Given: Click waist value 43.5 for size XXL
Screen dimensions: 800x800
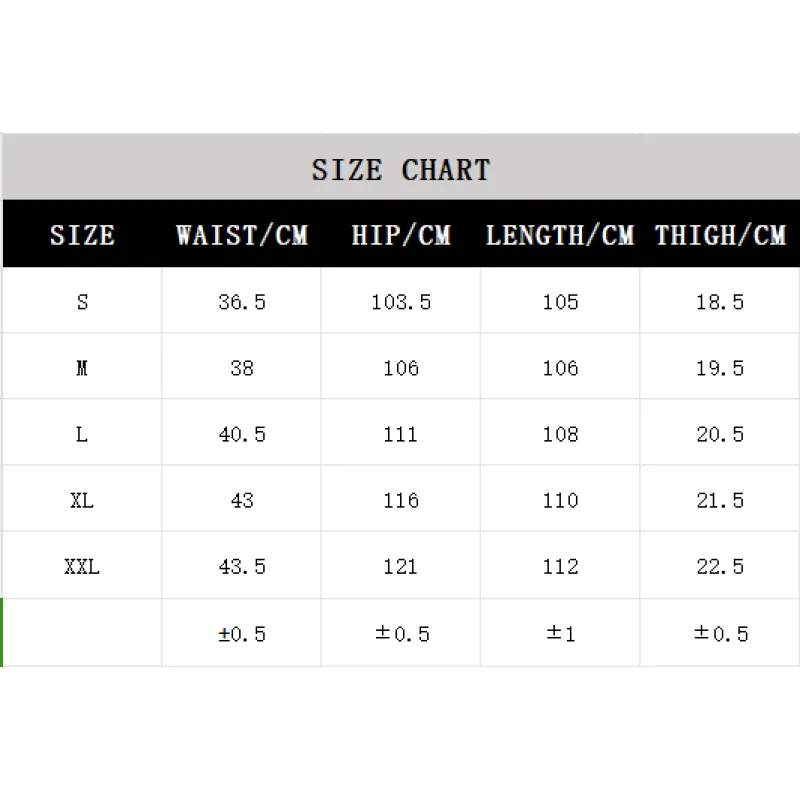Looking at the screenshot, I should pos(242,567).
